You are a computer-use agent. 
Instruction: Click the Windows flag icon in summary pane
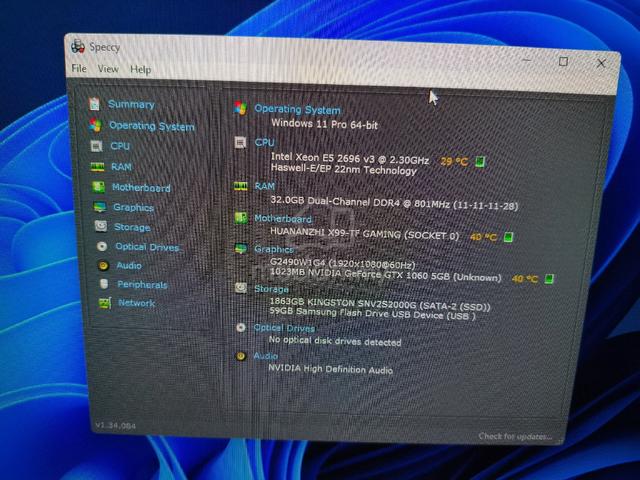click(240, 108)
